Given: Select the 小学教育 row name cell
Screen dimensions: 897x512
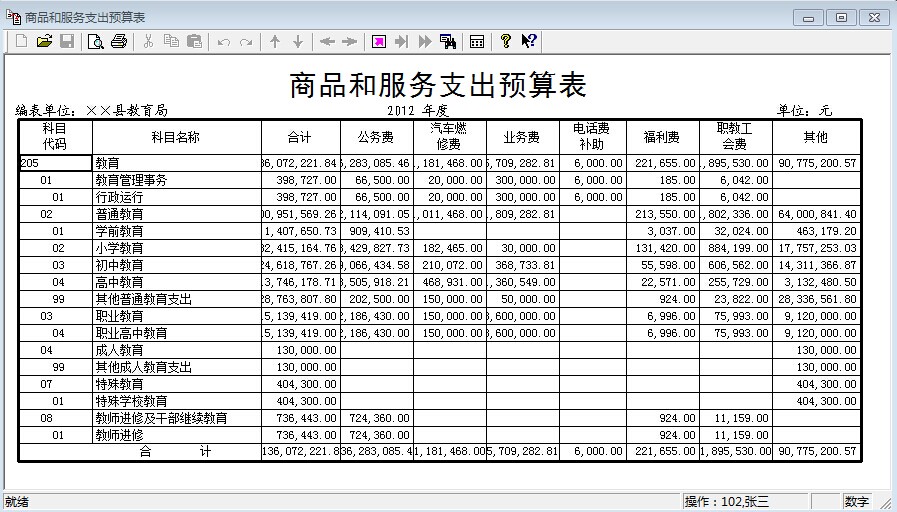Looking at the screenshot, I should 176,248.
